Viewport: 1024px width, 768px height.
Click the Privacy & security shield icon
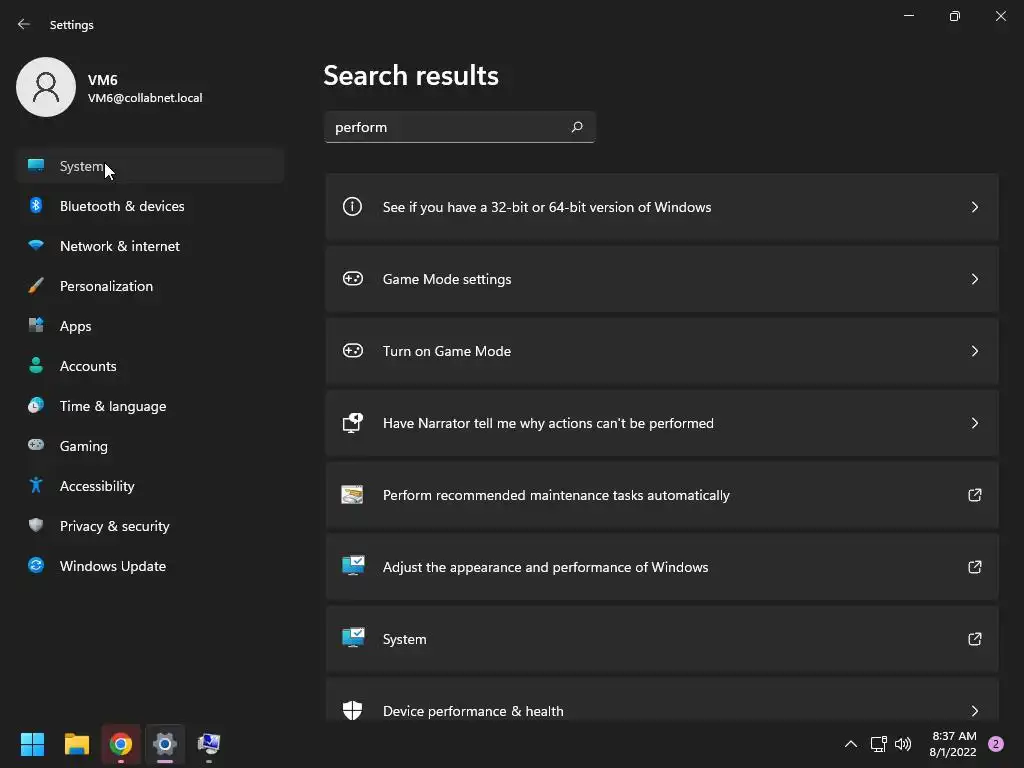tap(36, 526)
